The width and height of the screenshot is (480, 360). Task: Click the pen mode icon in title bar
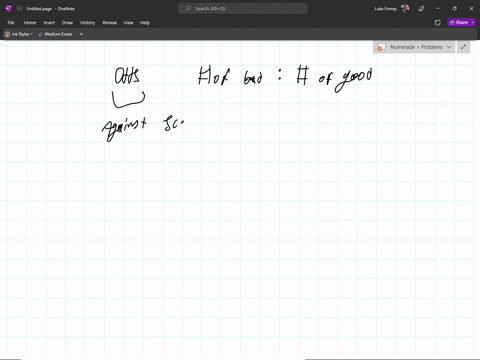pos(421,9)
